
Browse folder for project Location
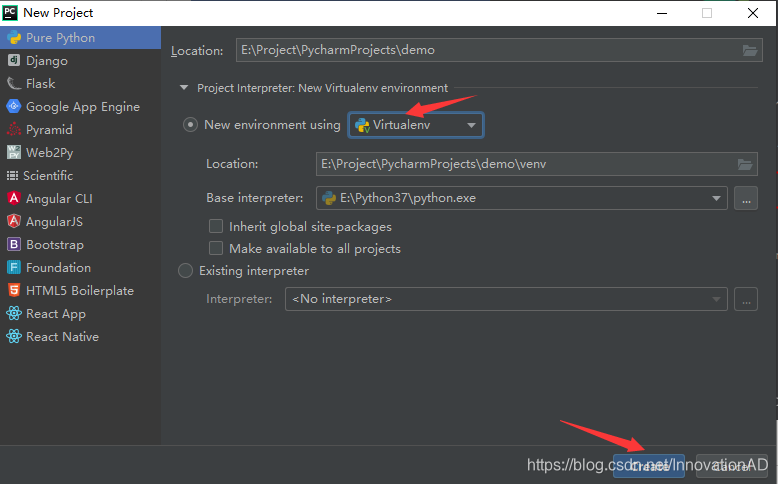click(750, 50)
